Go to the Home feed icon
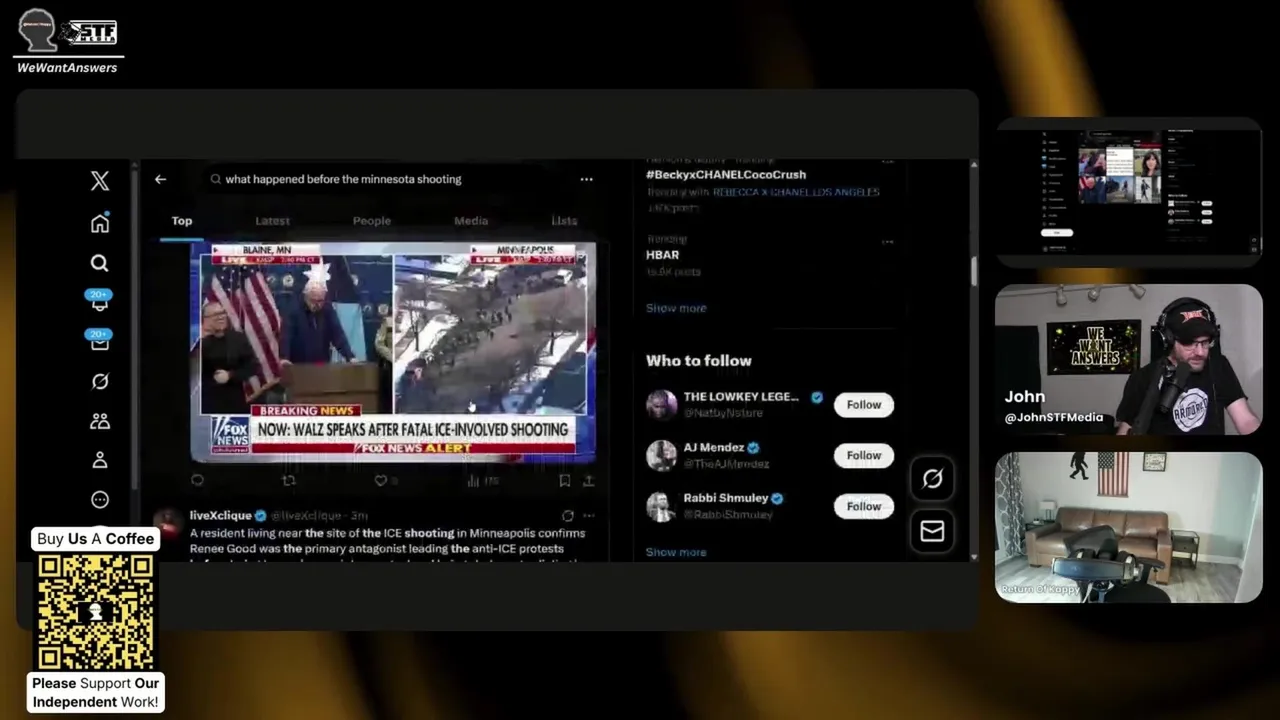This screenshot has height=720, width=1280. 100,223
